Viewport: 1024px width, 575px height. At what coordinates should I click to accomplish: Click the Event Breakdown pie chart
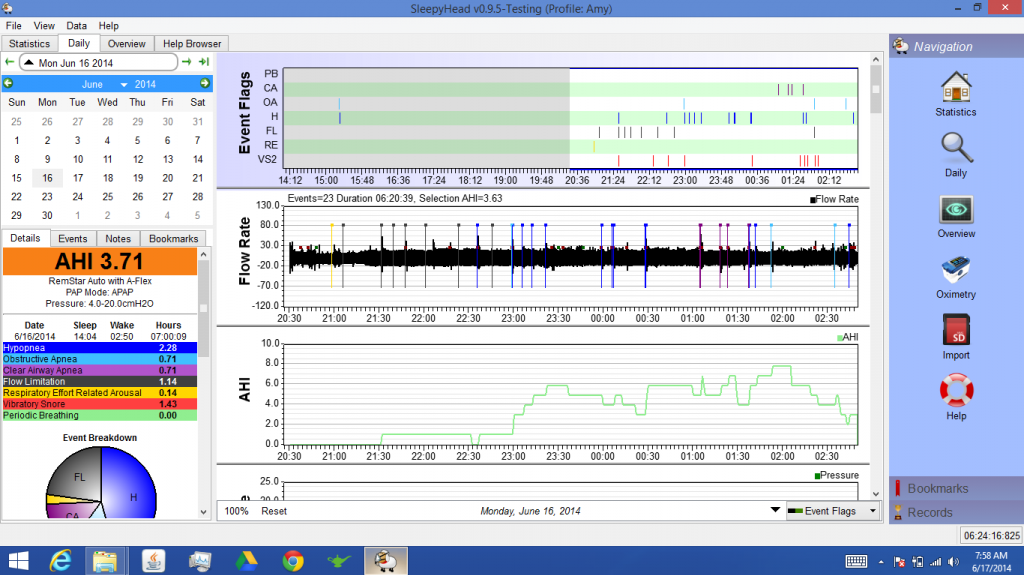(101, 483)
